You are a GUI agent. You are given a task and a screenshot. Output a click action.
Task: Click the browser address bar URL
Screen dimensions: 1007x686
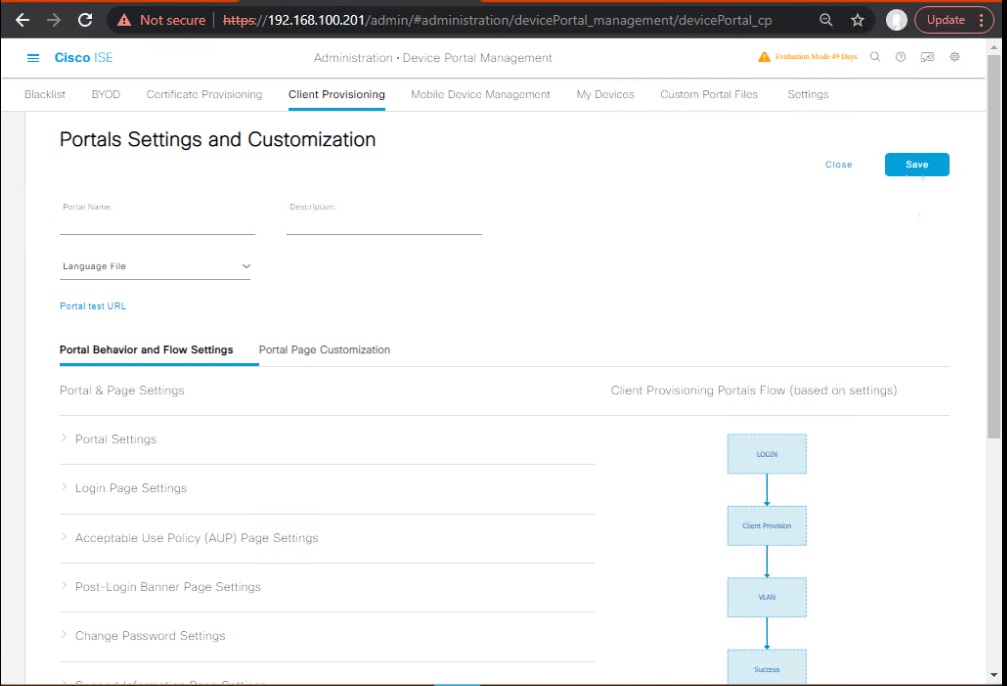498,21
